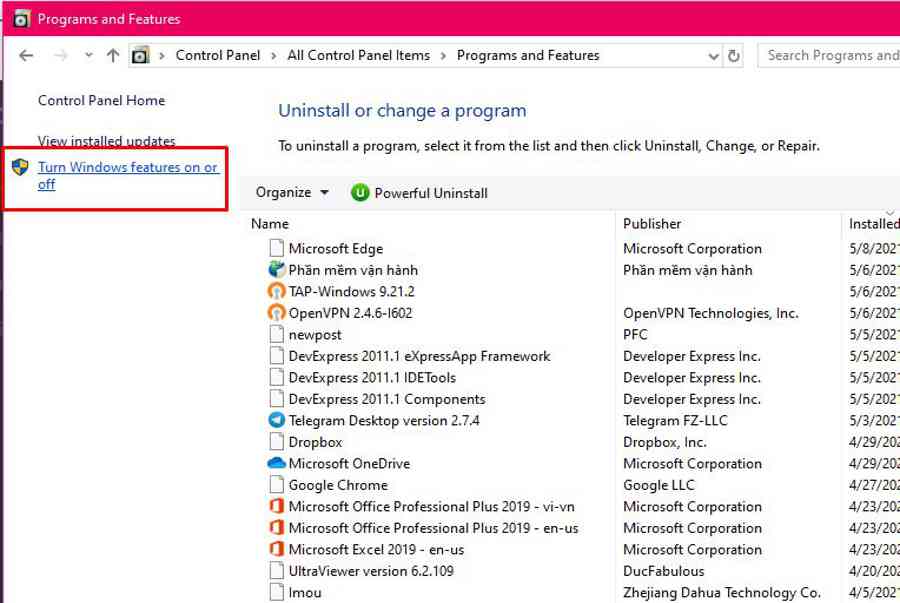Image resolution: width=900 pixels, height=603 pixels.
Task: Select the Imou program name
Action: pos(305,593)
